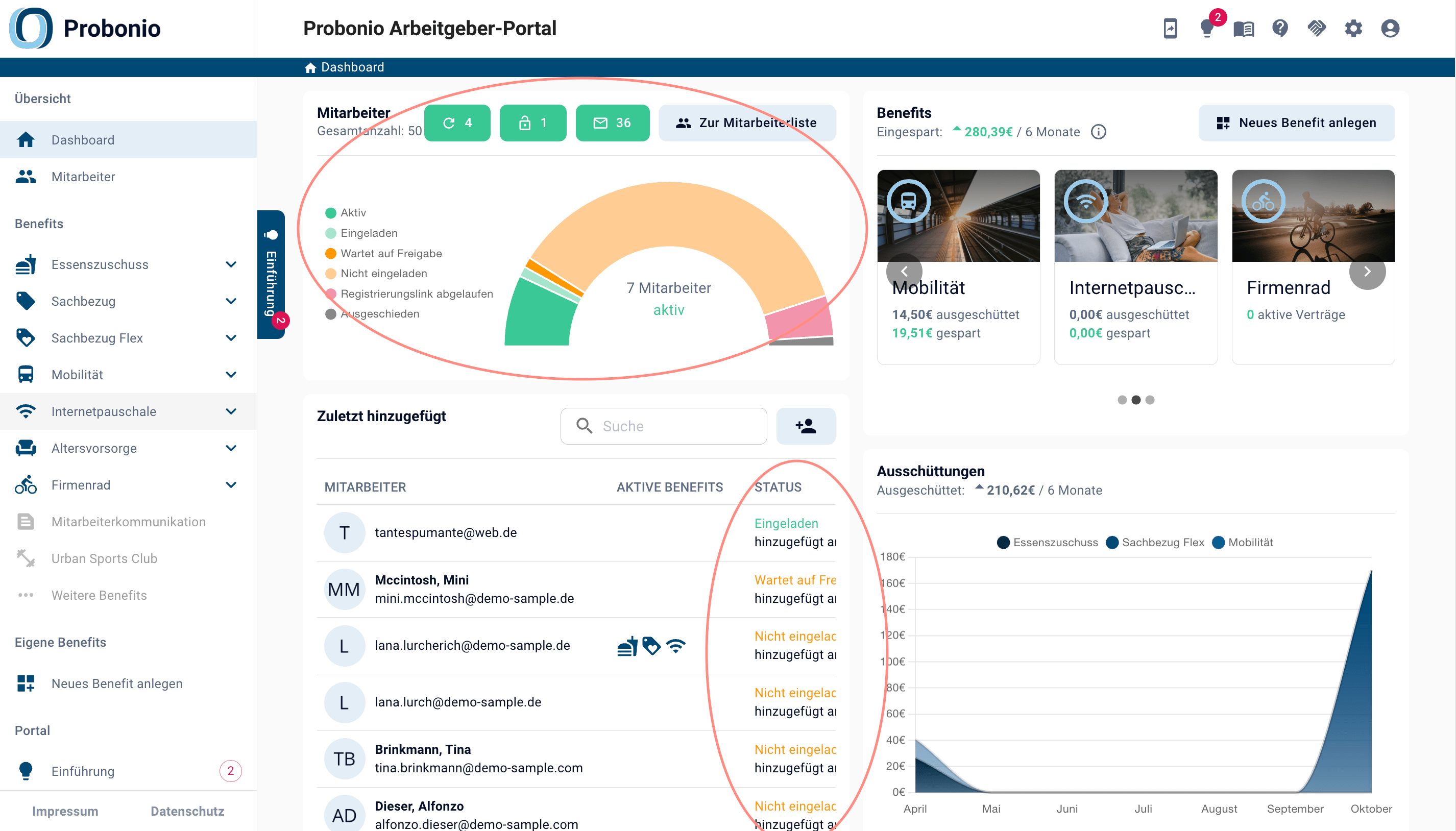Click the previous arrow on benefits carousel
The image size is (1456, 831).
pos(904,272)
